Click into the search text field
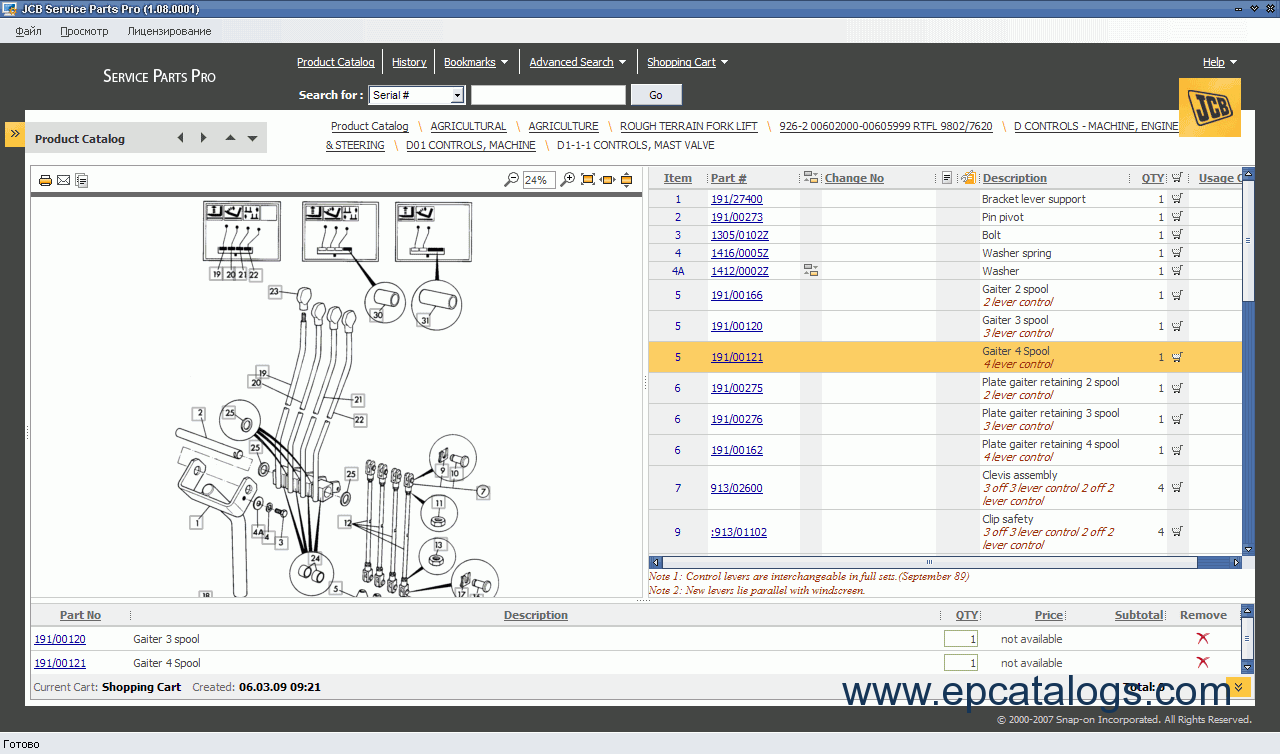The width and height of the screenshot is (1280, 754). pos(548,95)
